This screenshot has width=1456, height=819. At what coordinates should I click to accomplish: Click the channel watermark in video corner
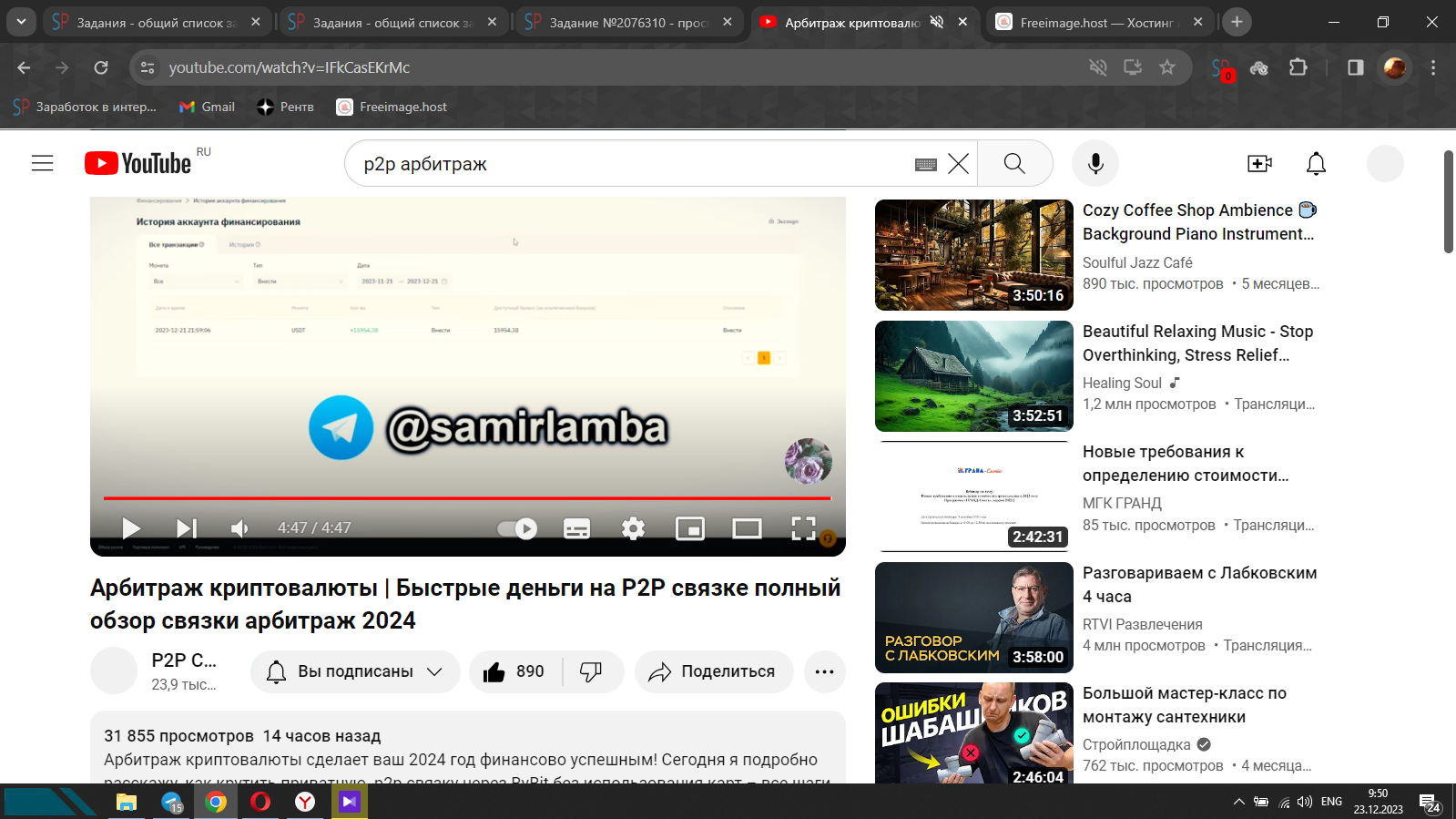809,461
